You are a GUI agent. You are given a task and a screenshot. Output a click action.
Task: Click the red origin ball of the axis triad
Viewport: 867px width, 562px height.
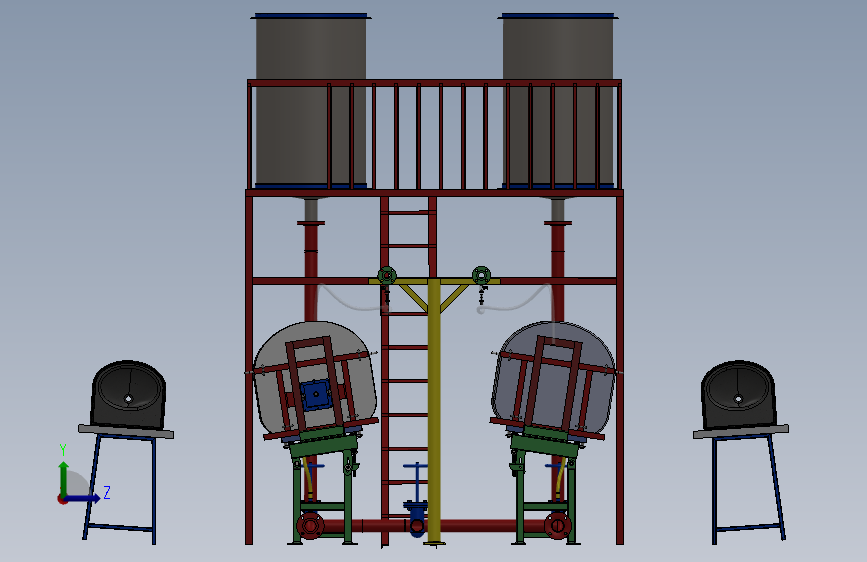[62, 499]
